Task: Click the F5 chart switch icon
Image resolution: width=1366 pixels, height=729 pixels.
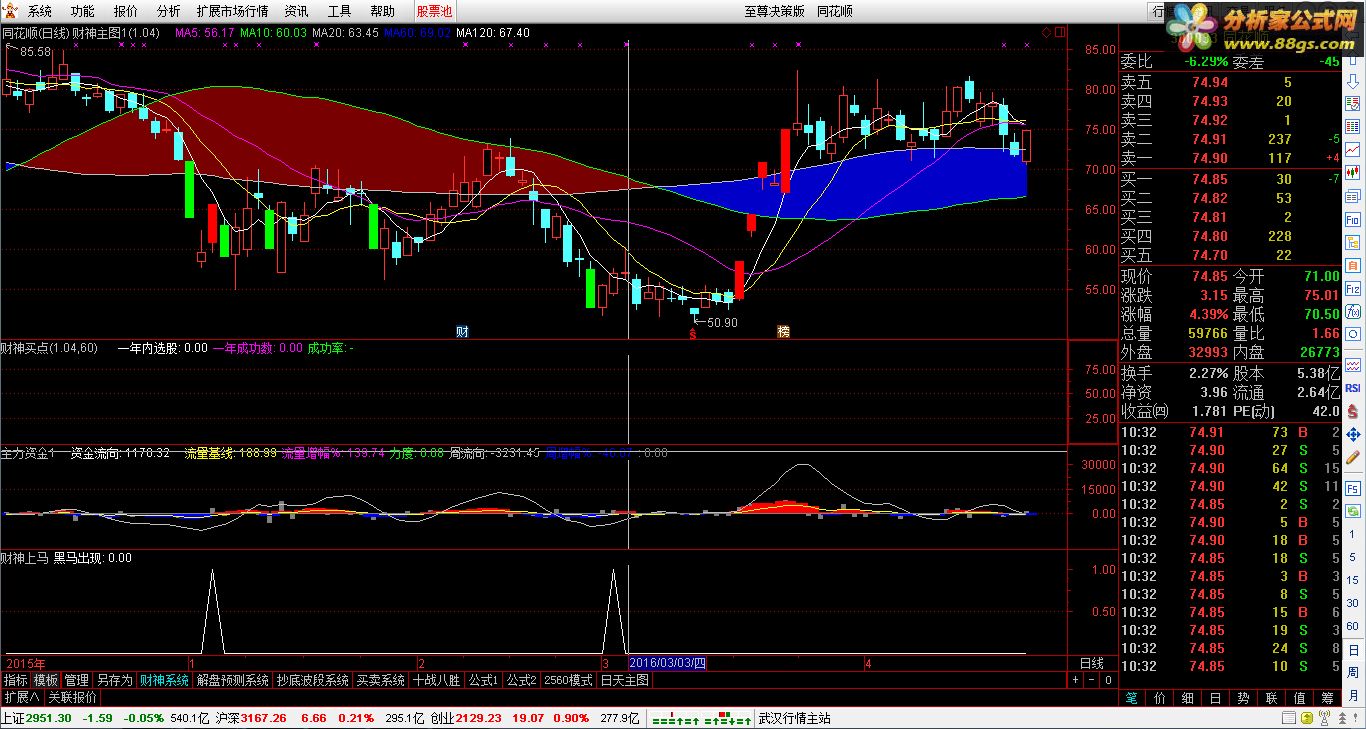Action: pyautogui.click(x=1352, y=488)
